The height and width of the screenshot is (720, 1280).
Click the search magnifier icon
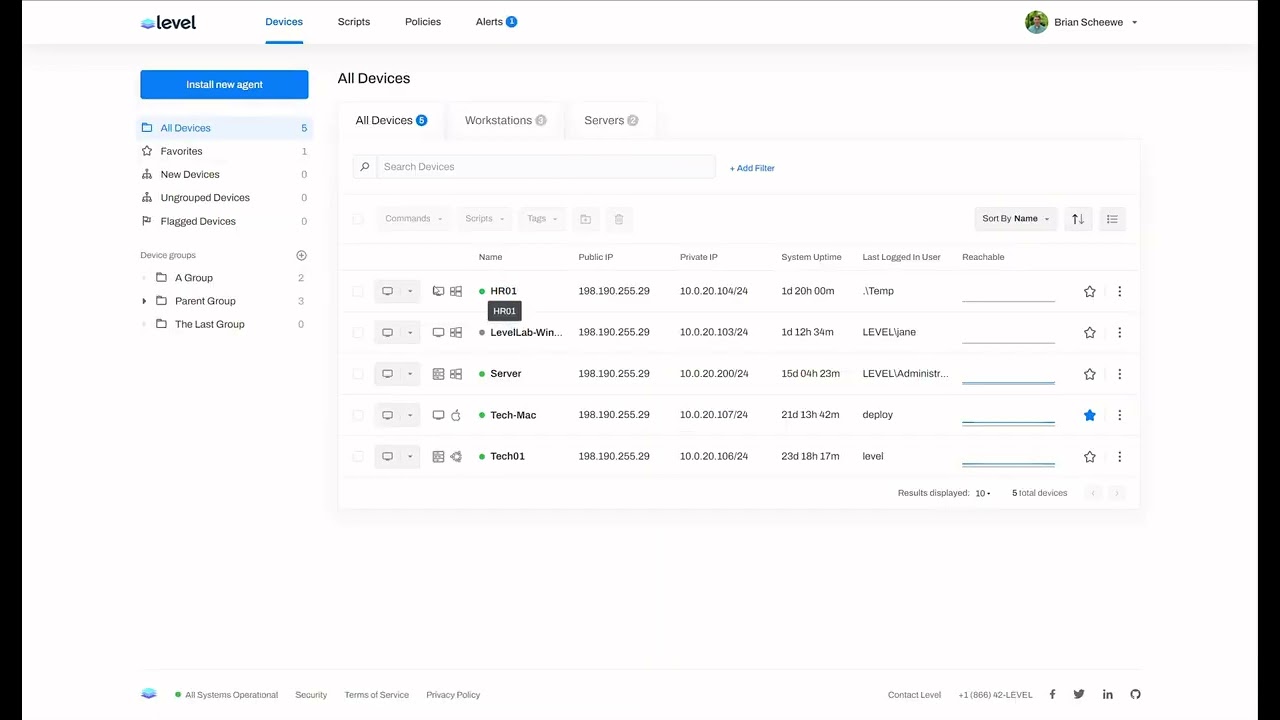[365, 167]
